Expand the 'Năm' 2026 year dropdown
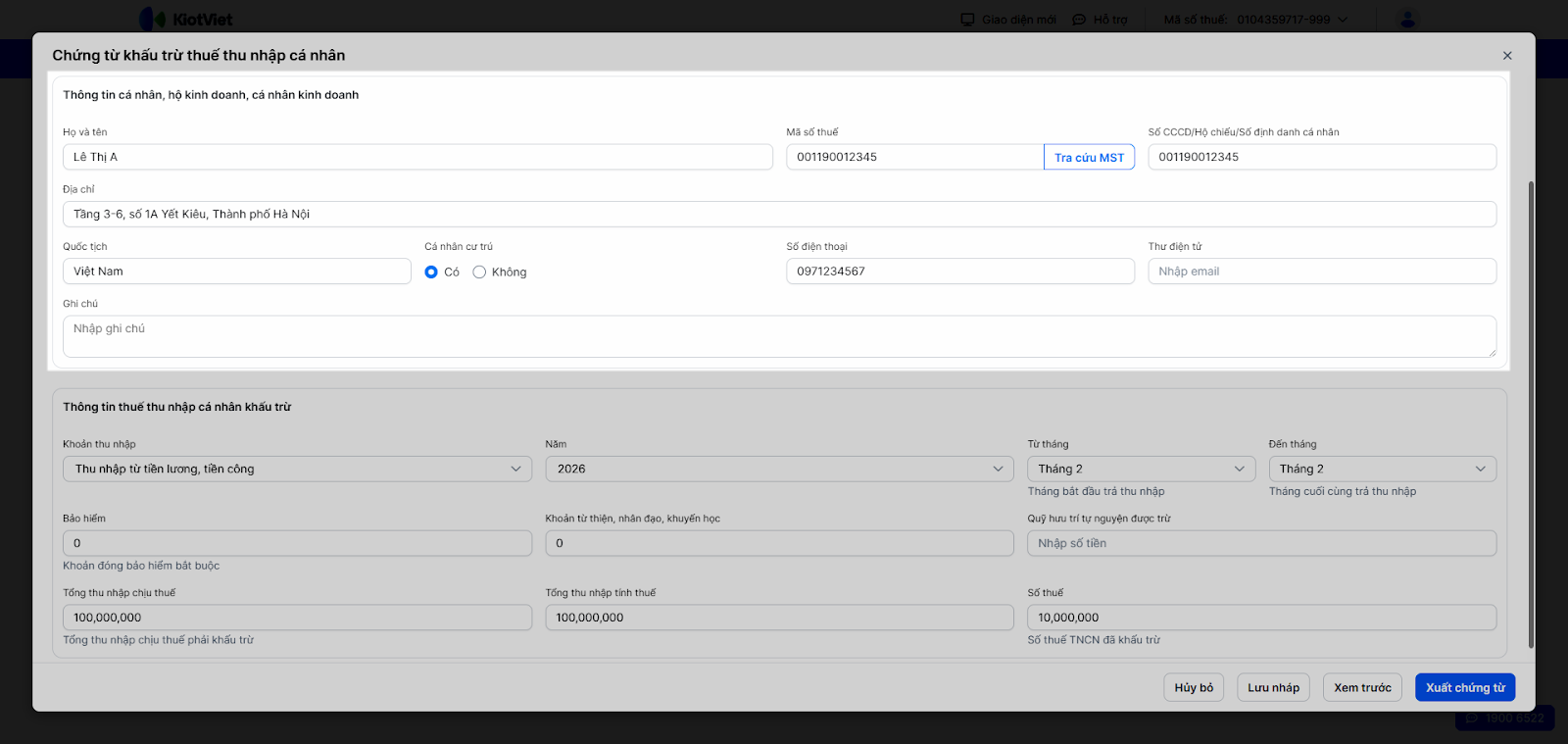This screenshot has width=1568, height=744. tap(779, 470)
